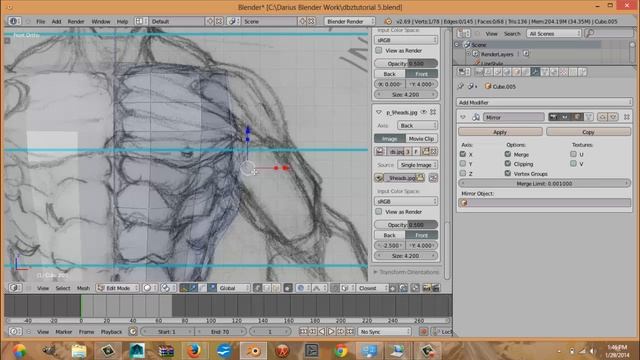This screenshot has height=360, width=640.
Task: Click the Mirror Object field
Action: (x=544, y=203)
